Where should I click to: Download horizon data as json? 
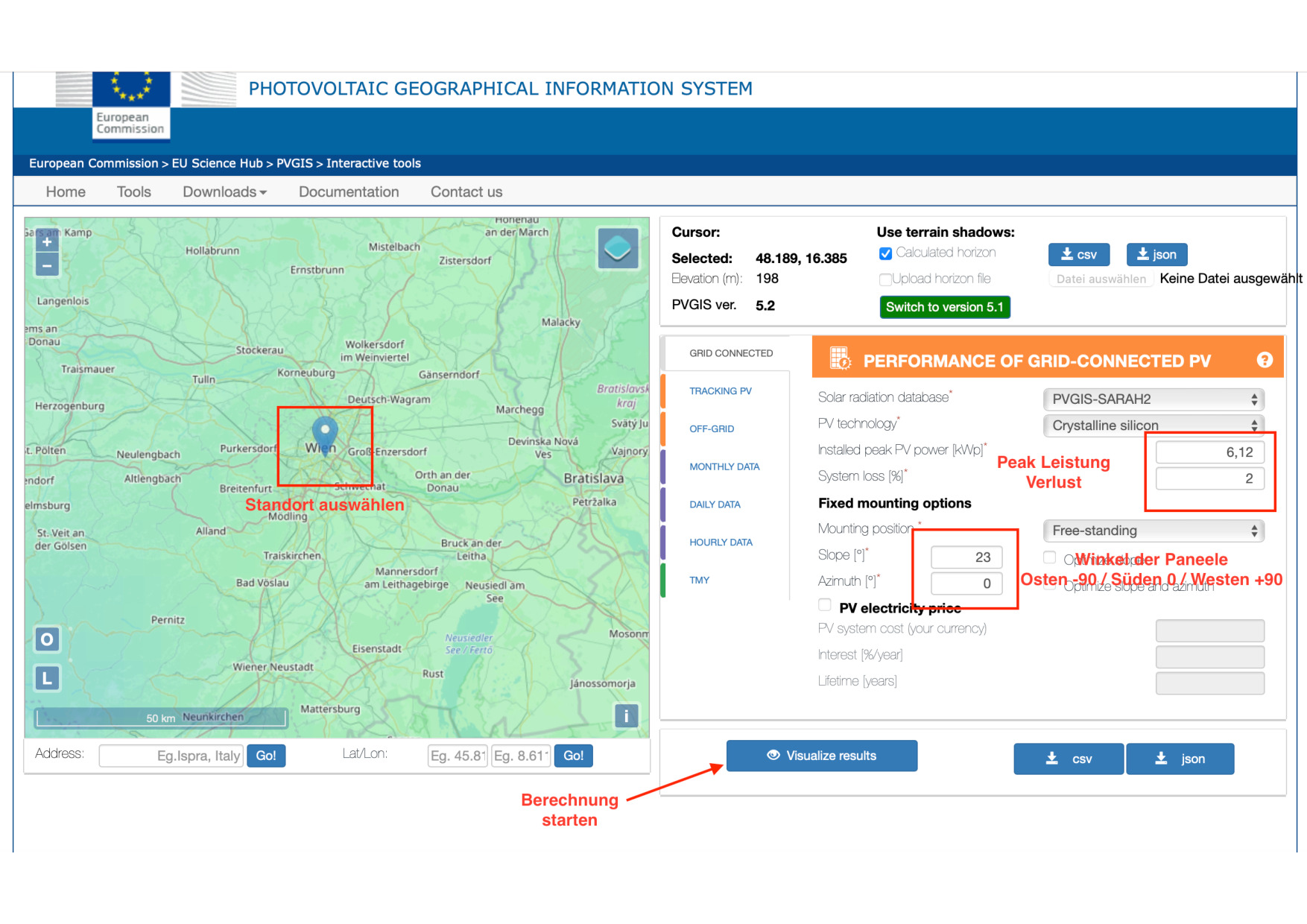[1156, 255]
